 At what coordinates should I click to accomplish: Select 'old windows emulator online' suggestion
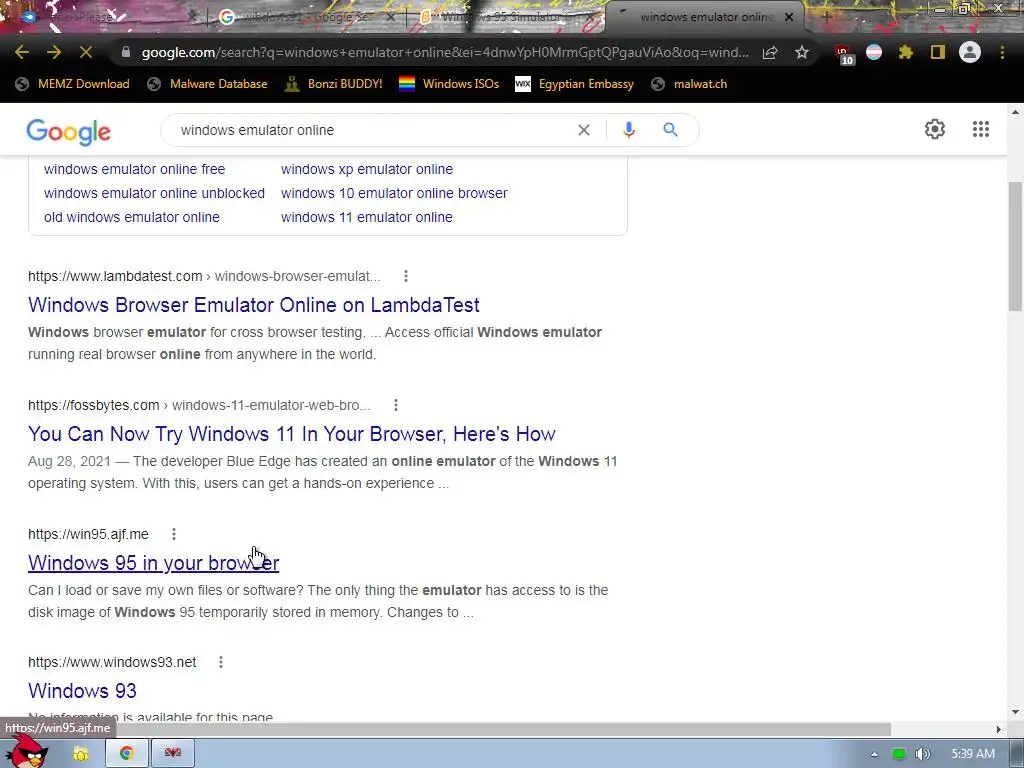coord(131,217)
